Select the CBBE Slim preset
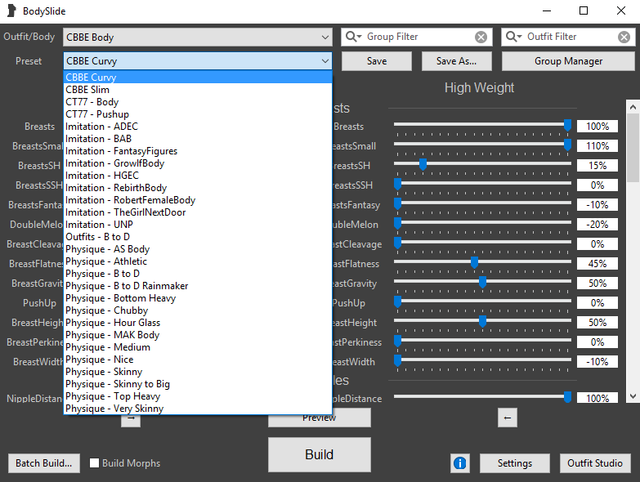 pos(198,89)
